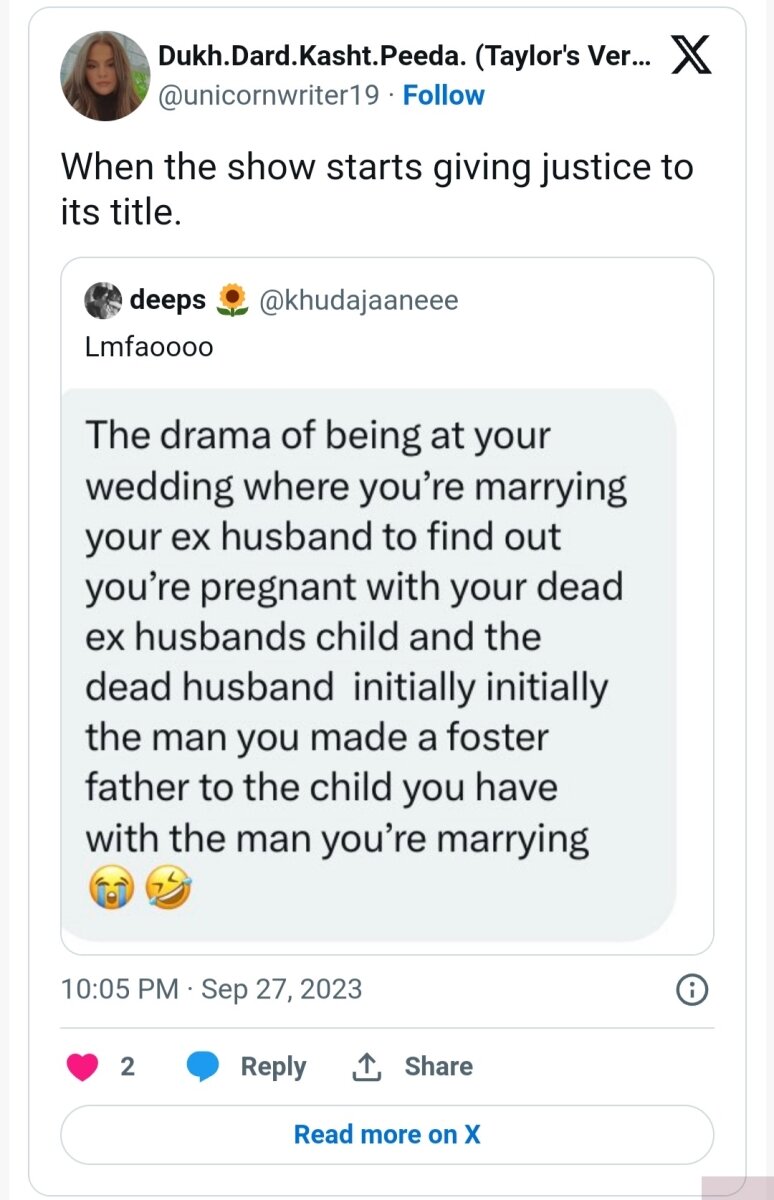Open the unicornwriter19 profile avatar
Screen dimensions: 774x1200
105,75
